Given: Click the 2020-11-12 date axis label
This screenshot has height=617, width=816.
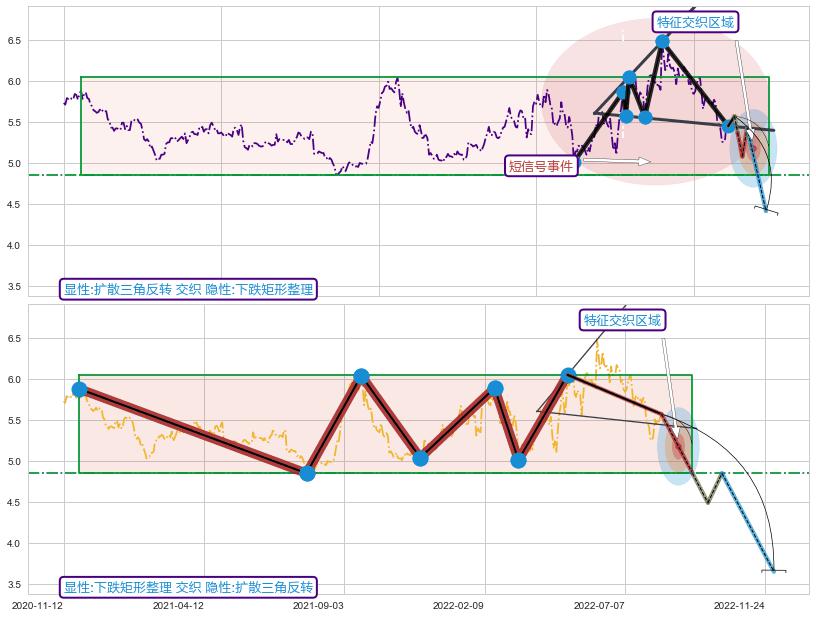Looking at the screenshot, I should click(x=38, y=605).
